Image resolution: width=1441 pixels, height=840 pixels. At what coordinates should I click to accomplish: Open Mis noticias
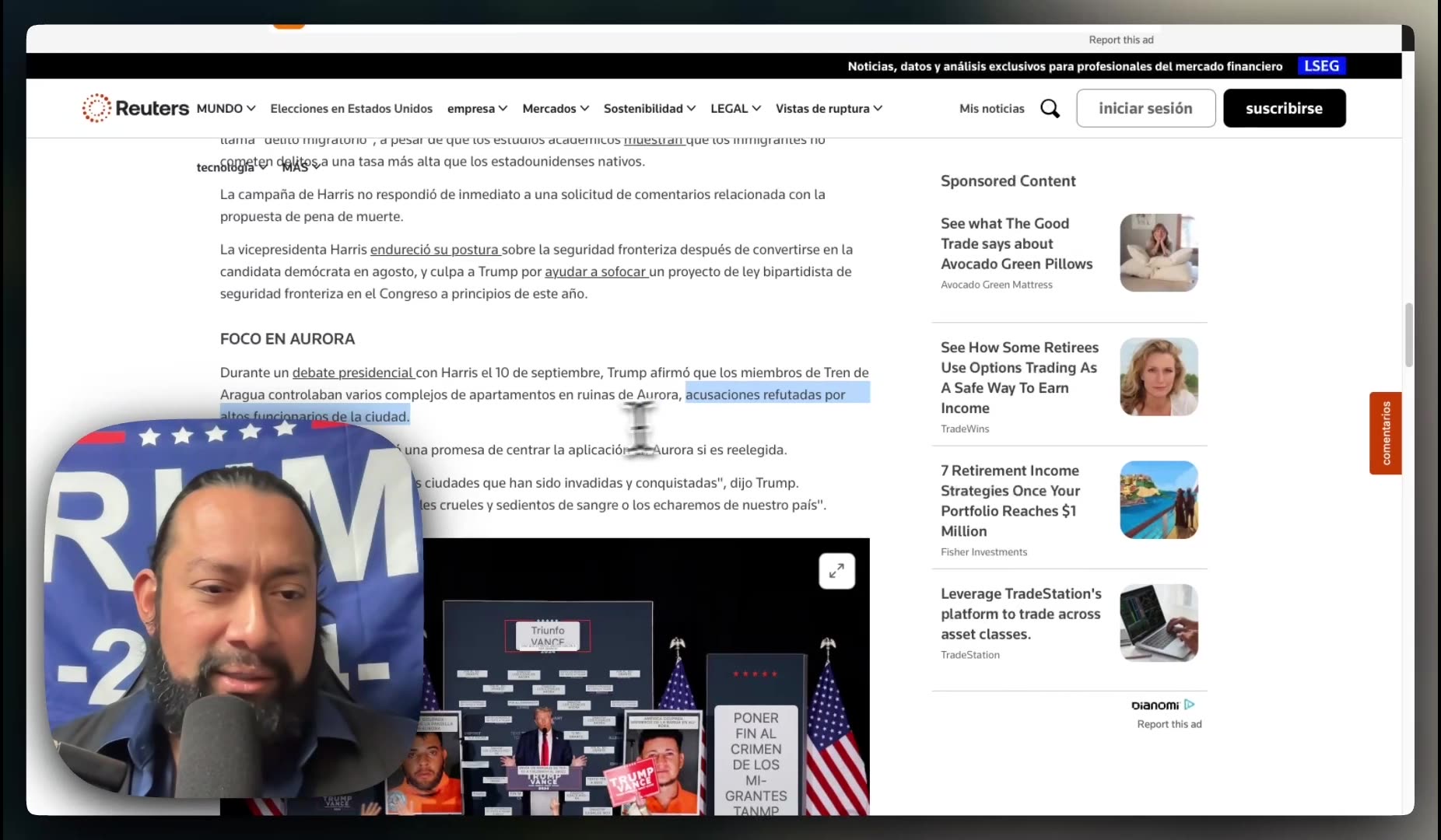coord(992,108)
